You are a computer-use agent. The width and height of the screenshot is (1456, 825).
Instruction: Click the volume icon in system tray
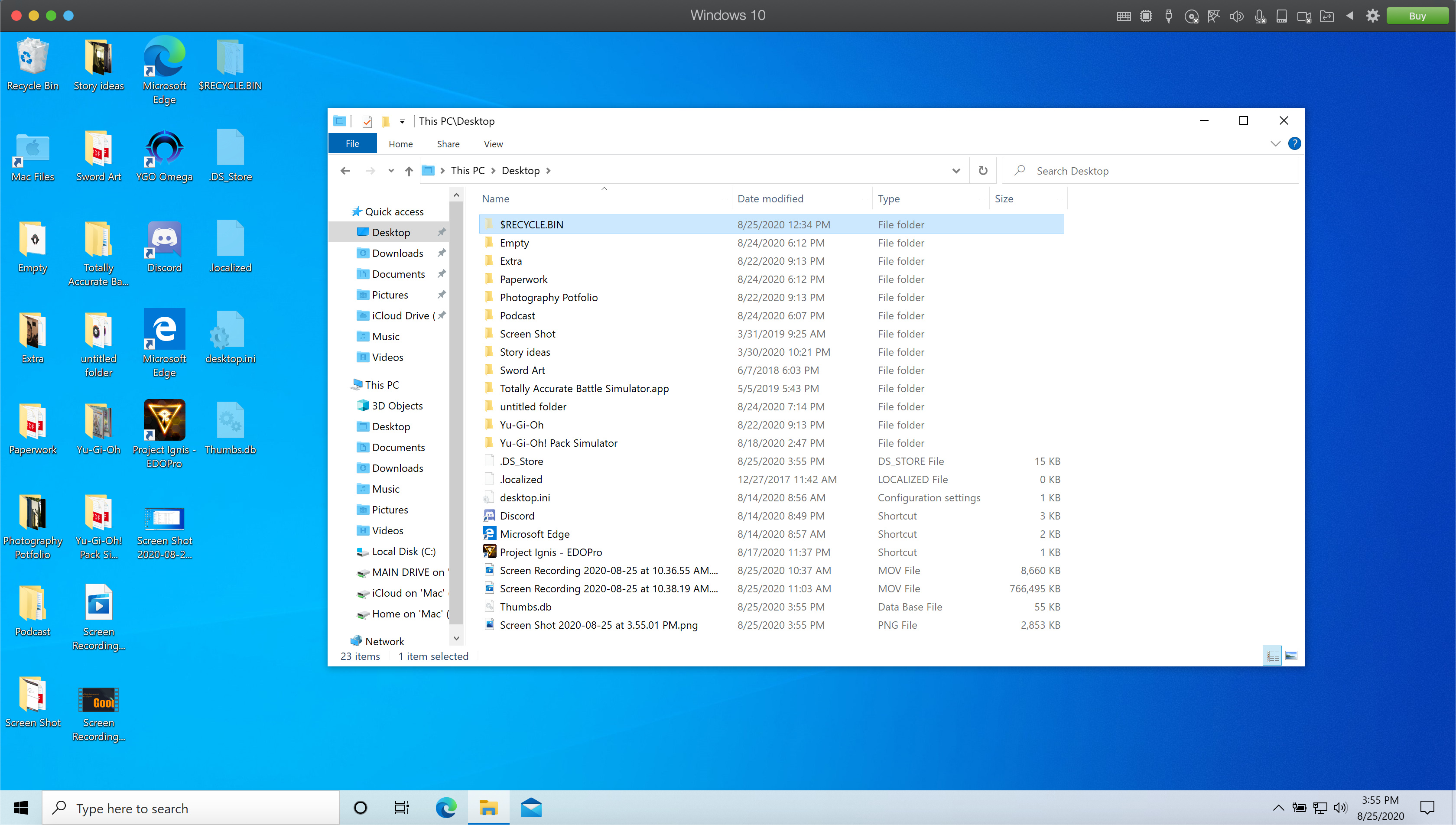pos(1340,807)
